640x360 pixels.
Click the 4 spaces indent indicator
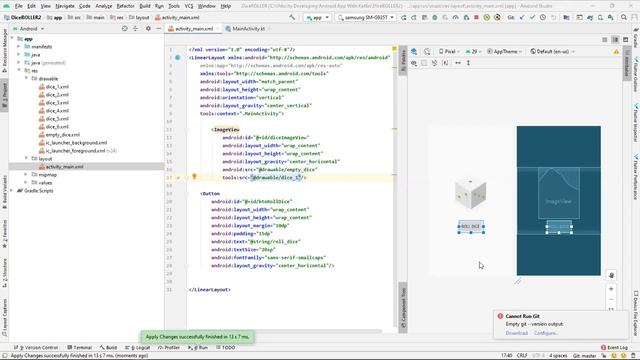(x=558, y=356)
